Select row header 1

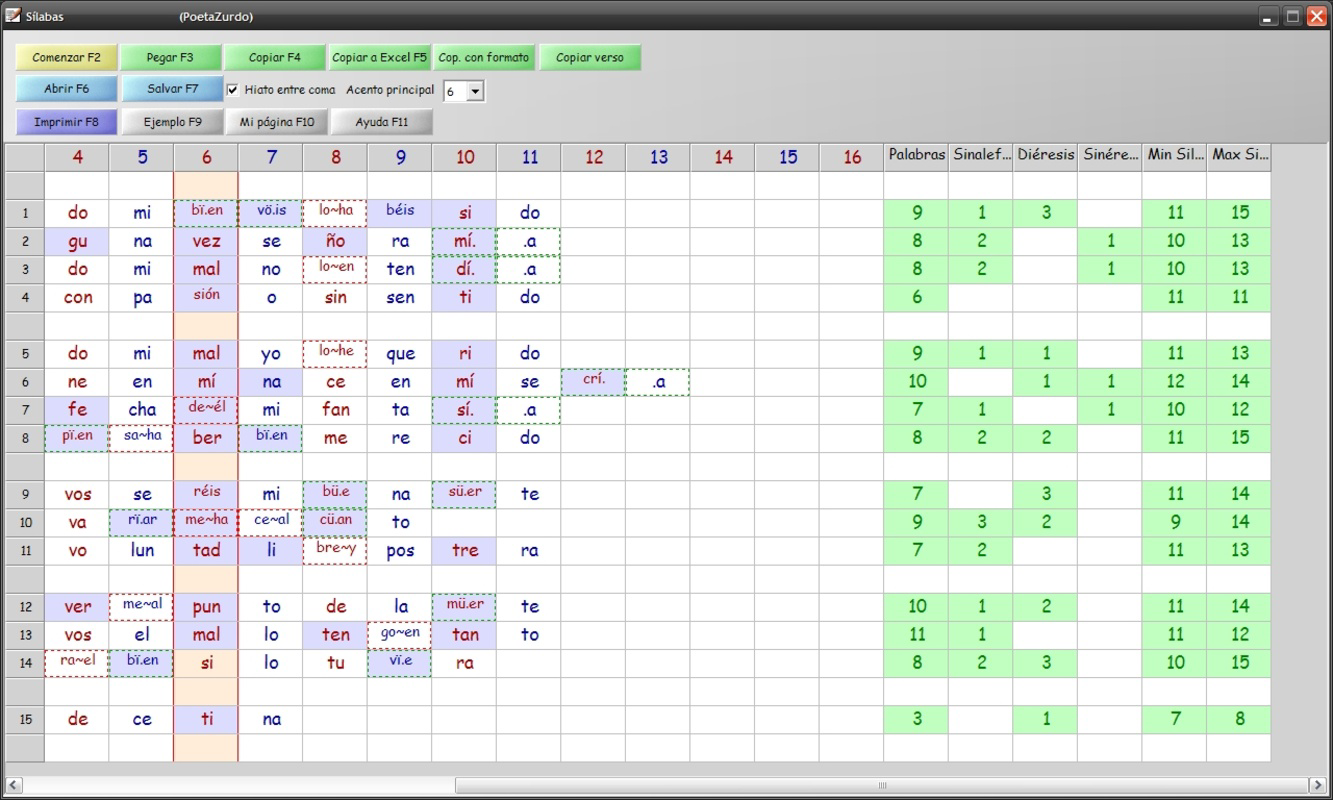pyautogui.click(x=25, y=213)
